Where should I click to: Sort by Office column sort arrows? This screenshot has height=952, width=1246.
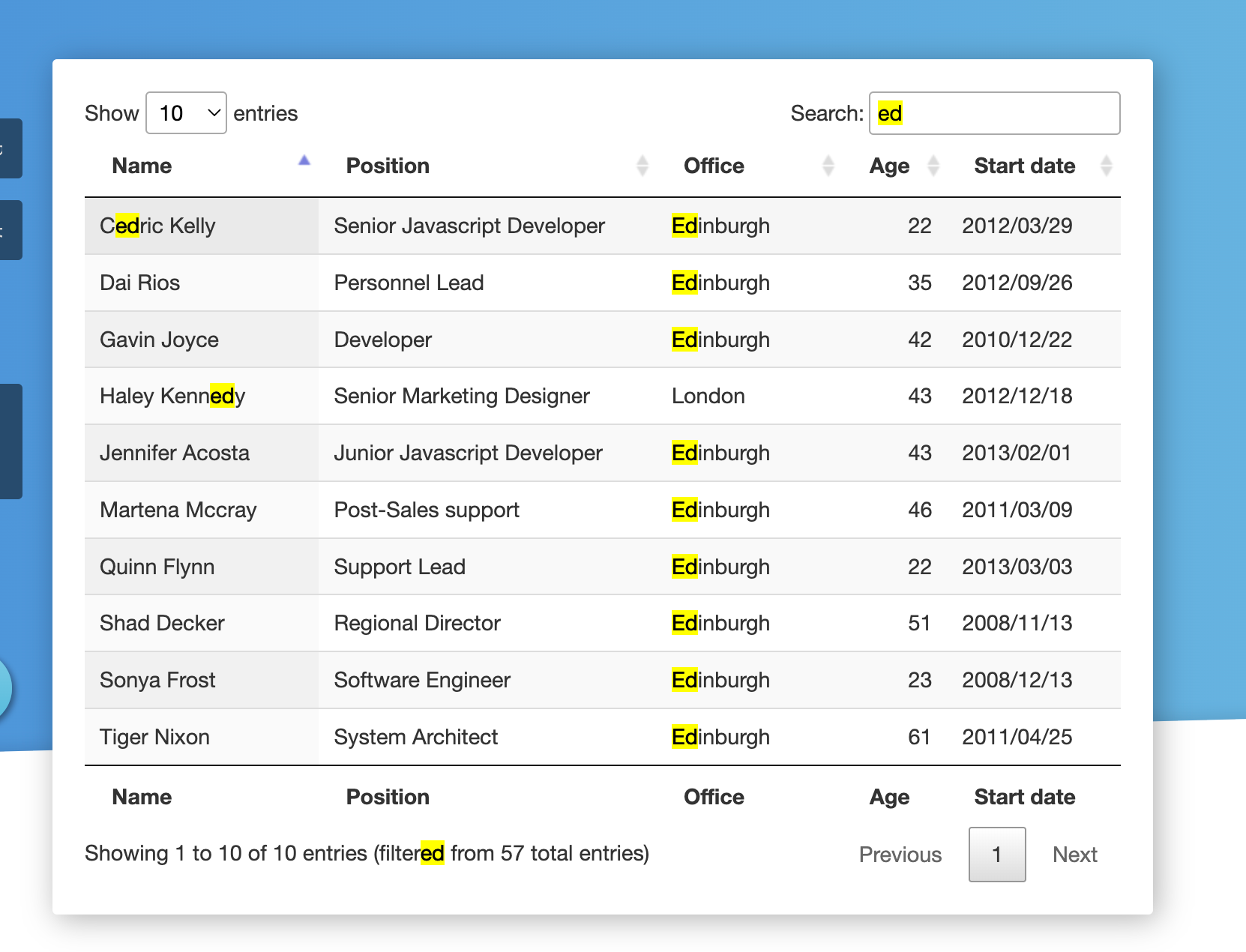point(828,166)
